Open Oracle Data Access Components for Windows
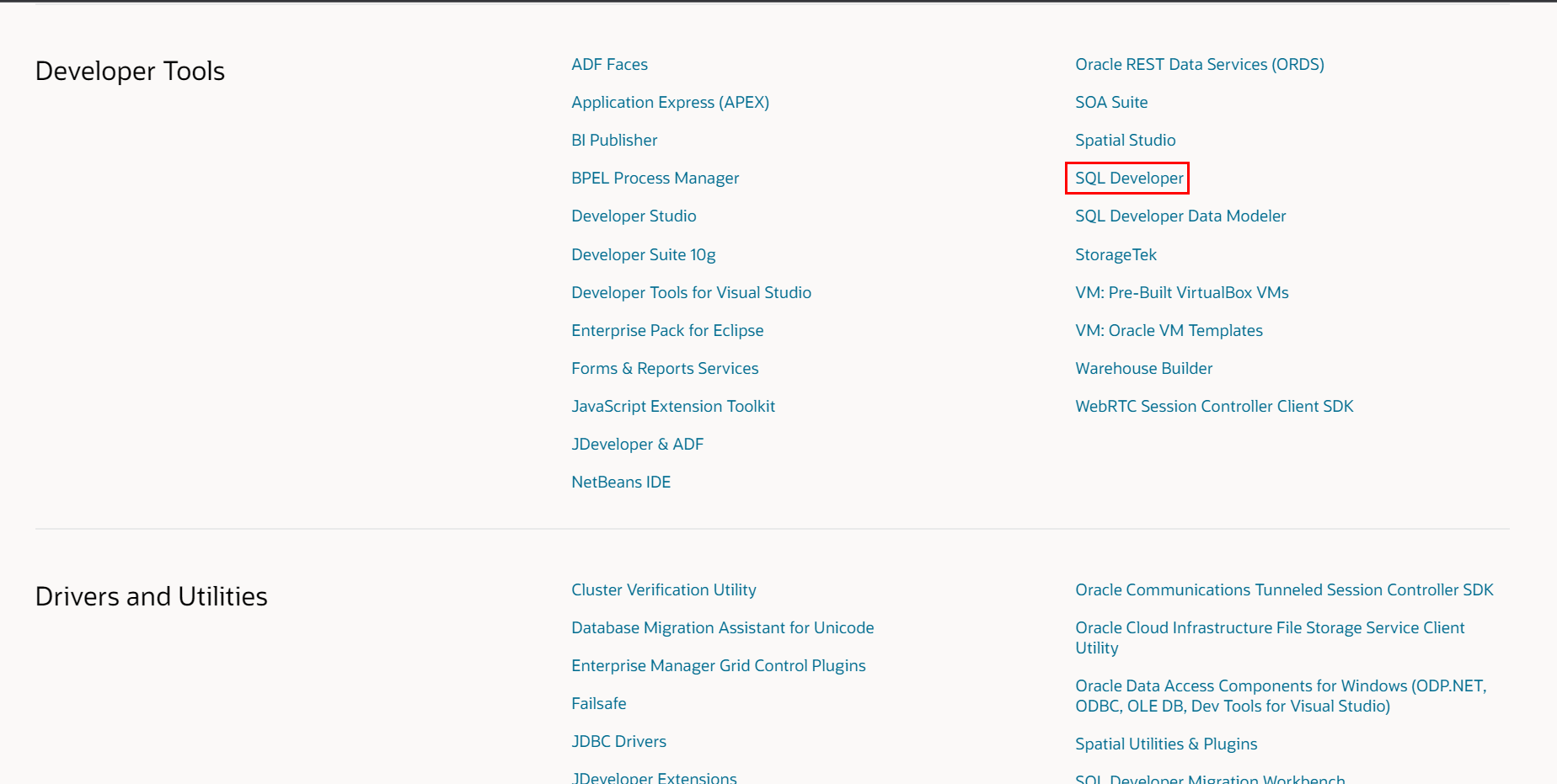1557x784 pixels. coord(1281,696)
